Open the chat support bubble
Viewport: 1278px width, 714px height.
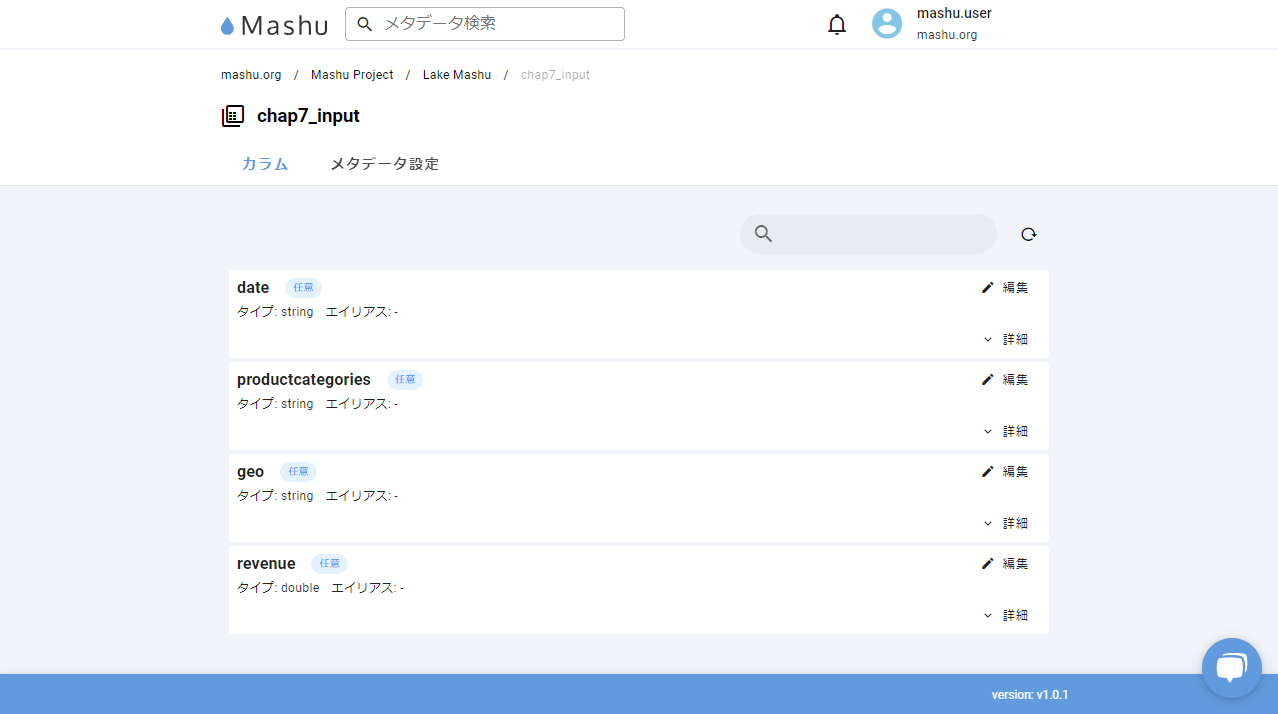1231,667
